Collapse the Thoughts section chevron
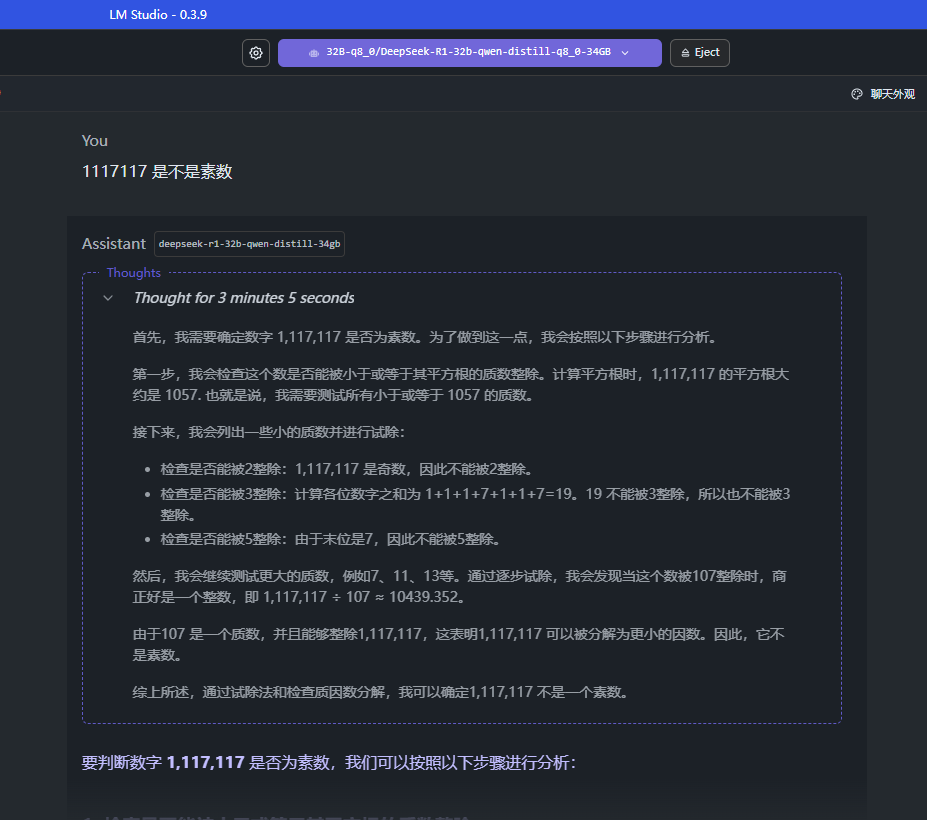Viewport: 927px width, 820px height. [108, 298]
